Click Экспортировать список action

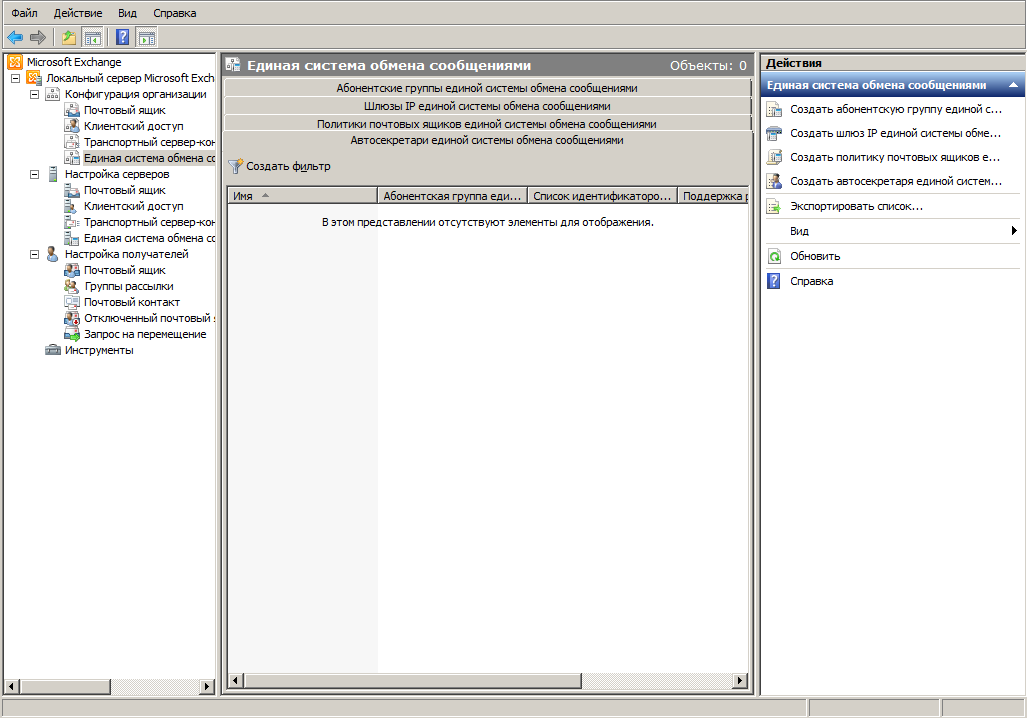[857, 206]
